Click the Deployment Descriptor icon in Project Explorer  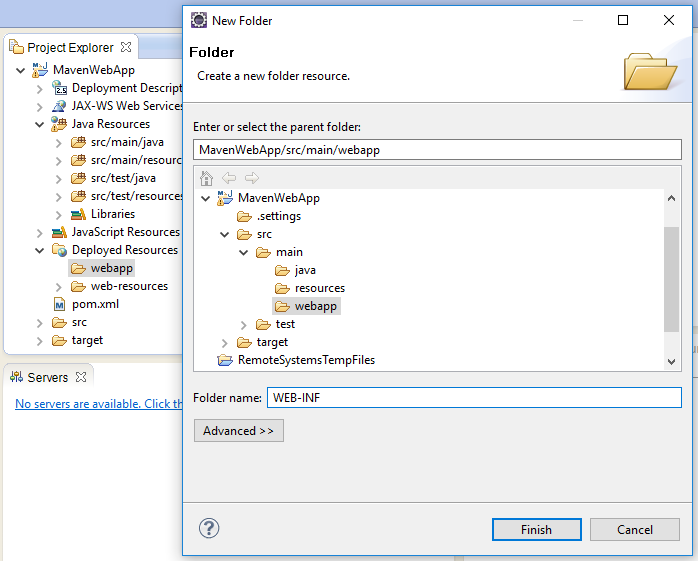tap(59, 88)
